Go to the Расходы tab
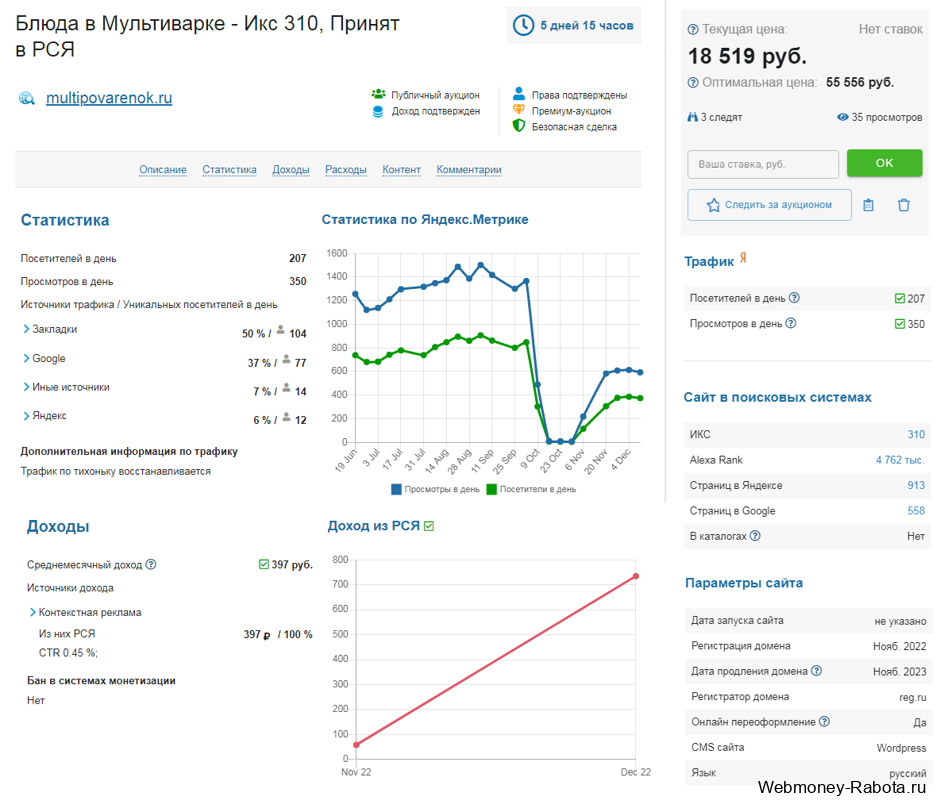Screen dimensions: 935x805 tap(346, 170)
